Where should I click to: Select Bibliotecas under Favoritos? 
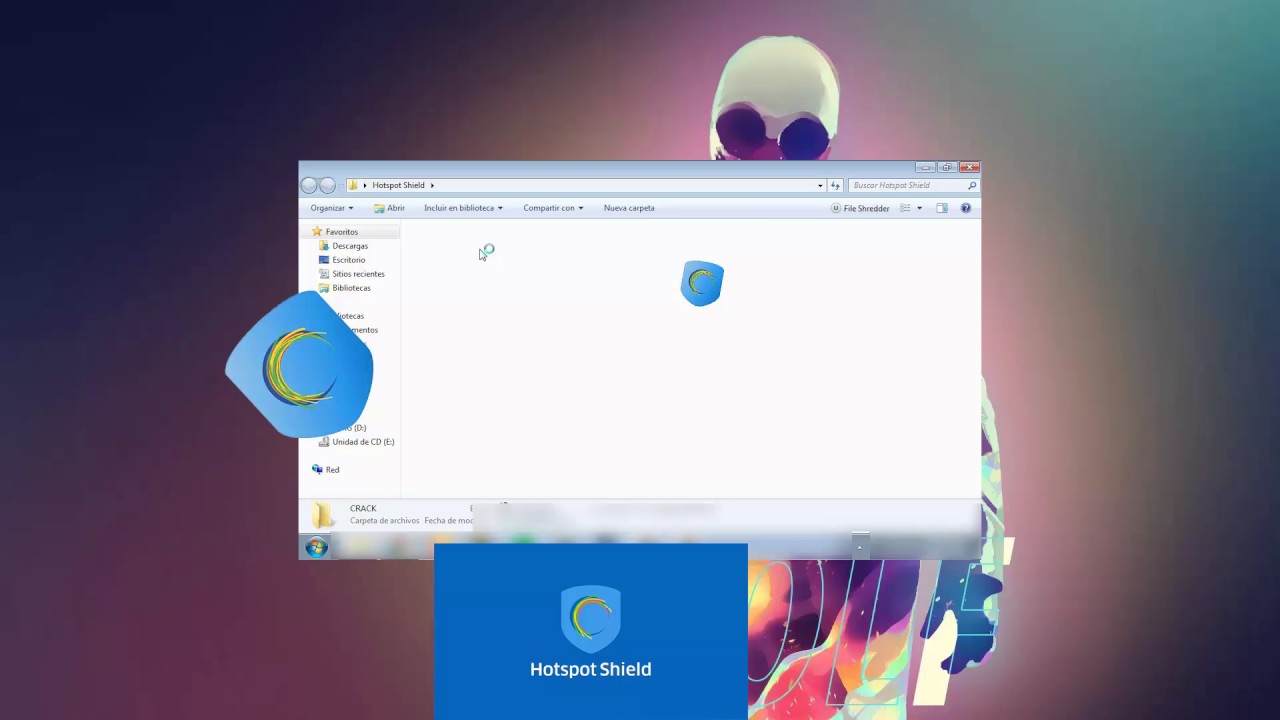(x=351, y=288)
